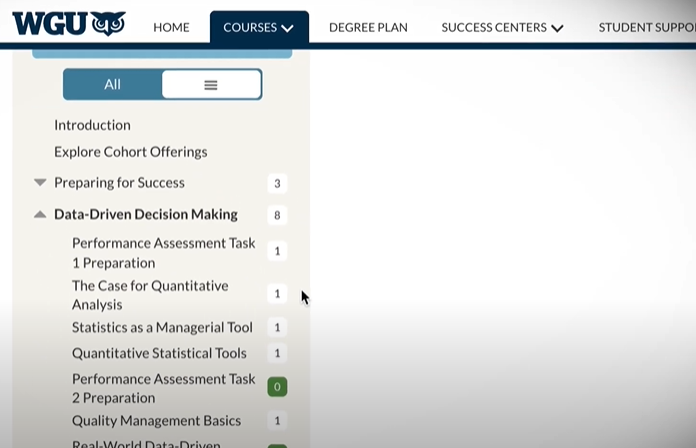Select Data-Driven Decision Making section
This screenshot has height=448, width=696.
point(146,214)
